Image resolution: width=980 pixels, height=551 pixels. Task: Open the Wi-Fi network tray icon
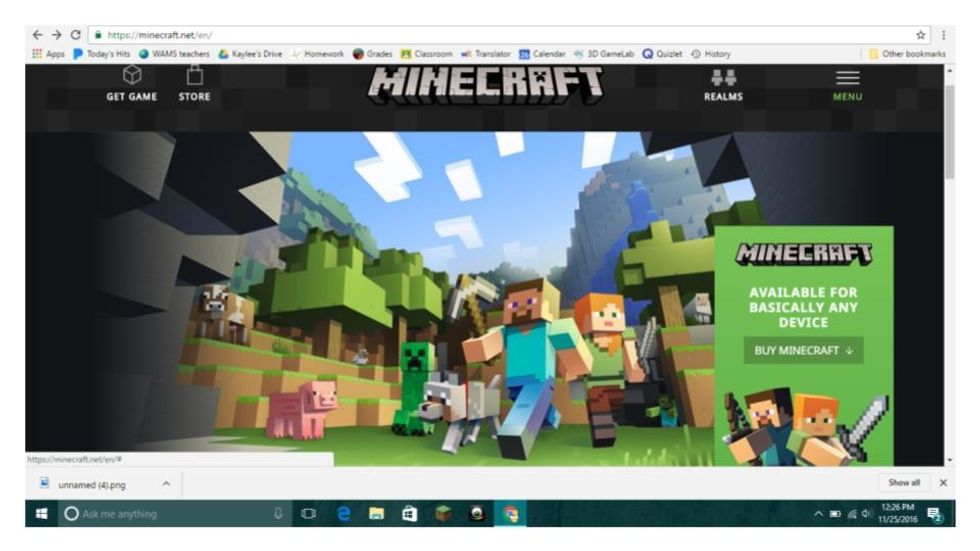click(x=852, y=514)
